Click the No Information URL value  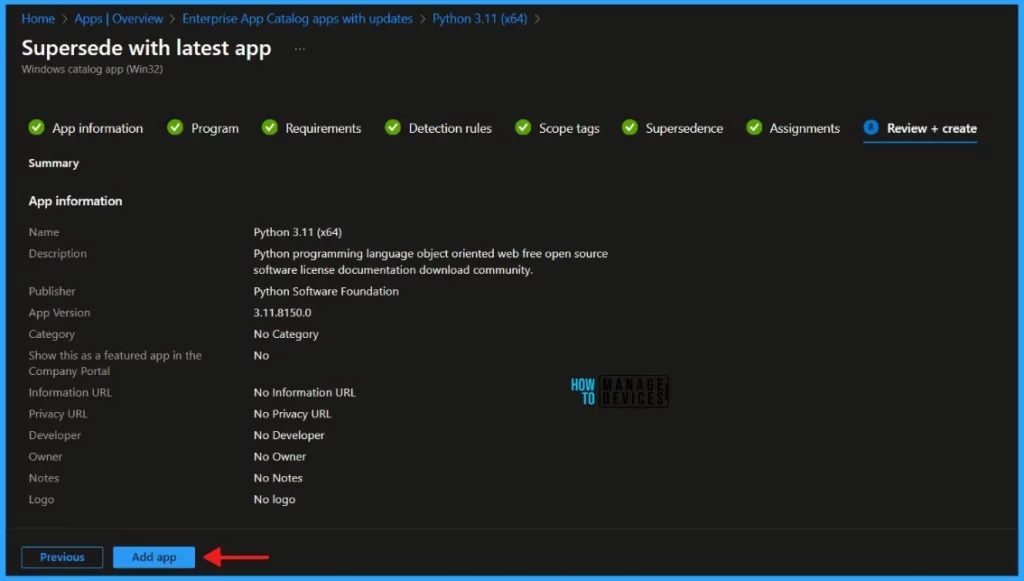304,392
